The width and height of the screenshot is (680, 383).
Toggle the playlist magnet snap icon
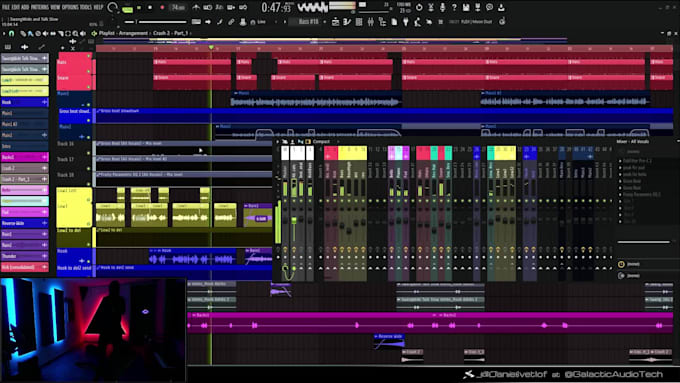[12, 33]
